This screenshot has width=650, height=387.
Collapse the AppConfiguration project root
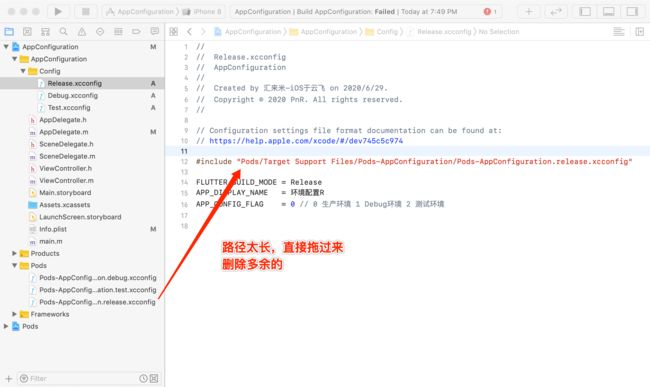point(6,47)
